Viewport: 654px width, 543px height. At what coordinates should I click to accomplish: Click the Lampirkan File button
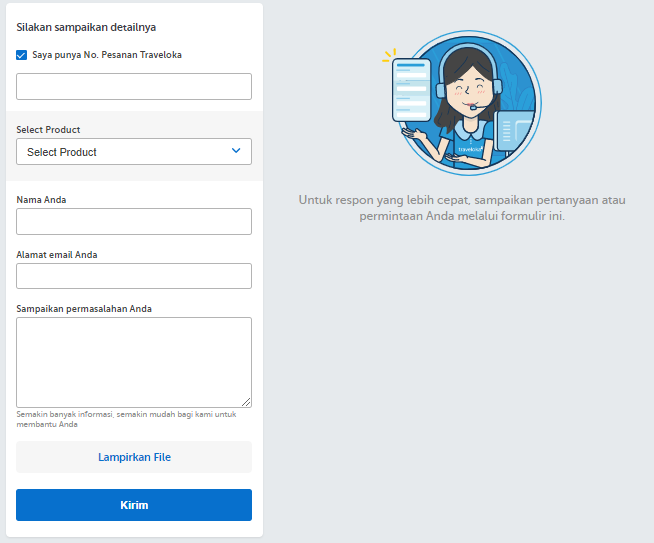click(x=134, y=457)
